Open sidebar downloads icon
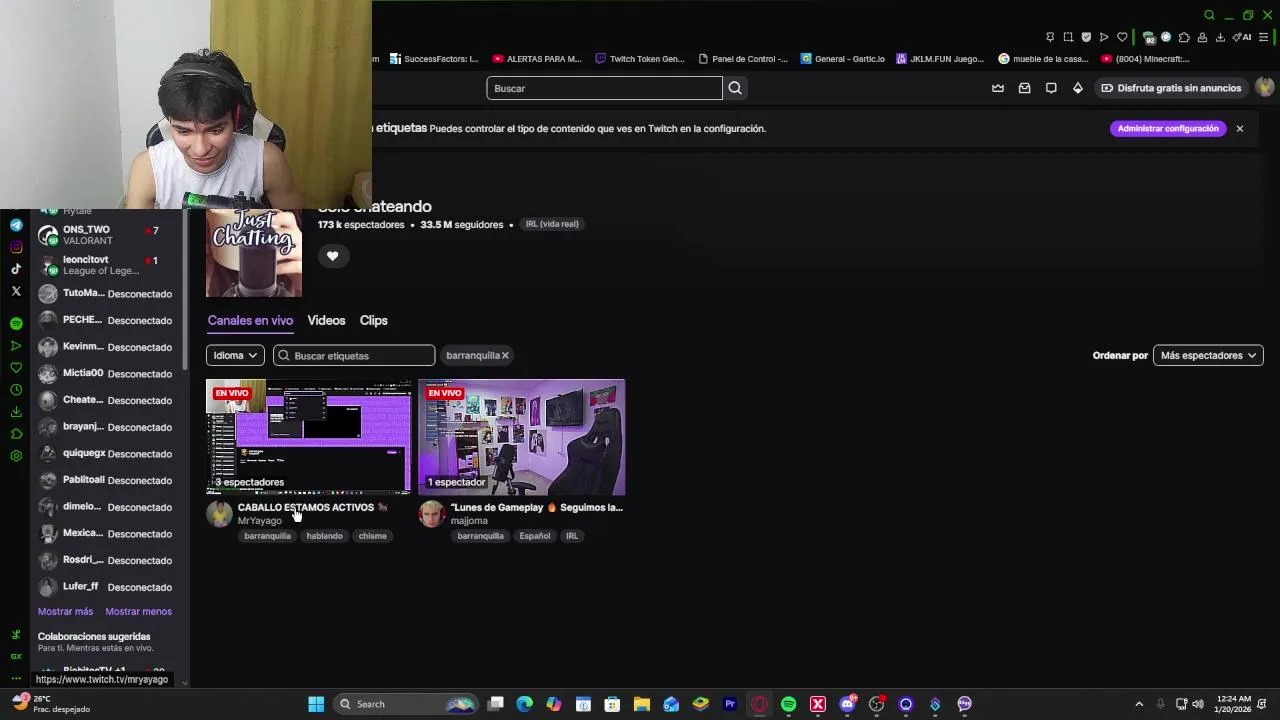The image size is (1280, 720). point(16,412)
